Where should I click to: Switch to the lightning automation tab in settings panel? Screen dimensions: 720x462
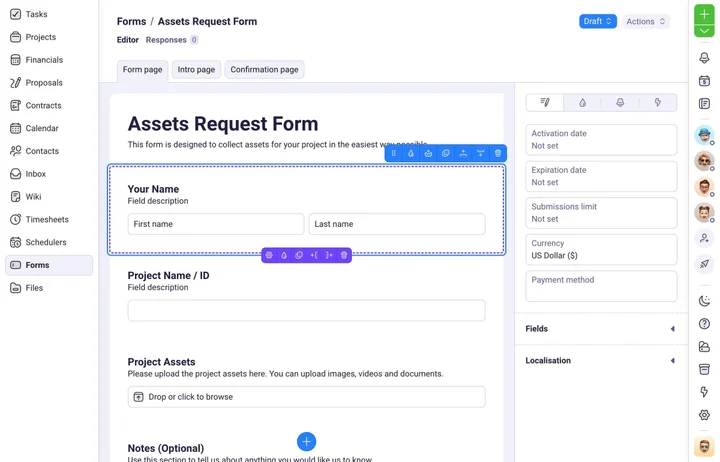[658, 102]
